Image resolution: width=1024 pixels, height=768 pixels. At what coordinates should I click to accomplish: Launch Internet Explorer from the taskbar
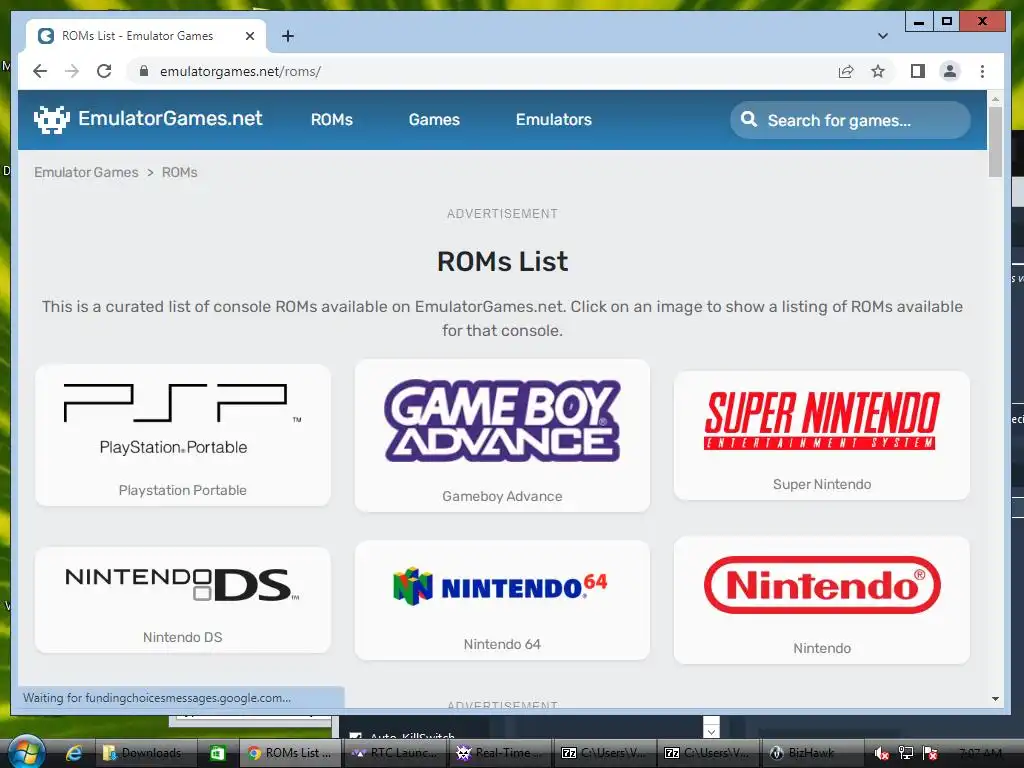click(74, 753)
